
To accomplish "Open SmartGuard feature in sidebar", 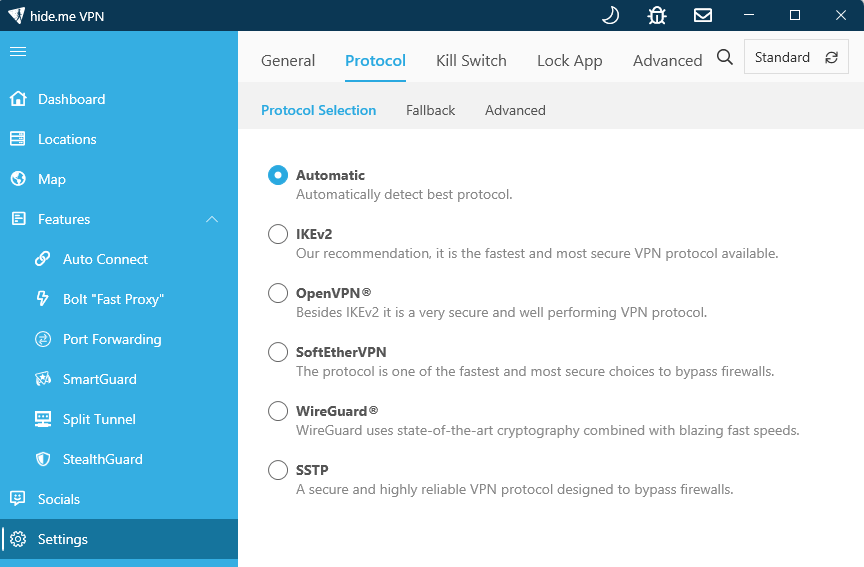I will [x=99, y=379].
